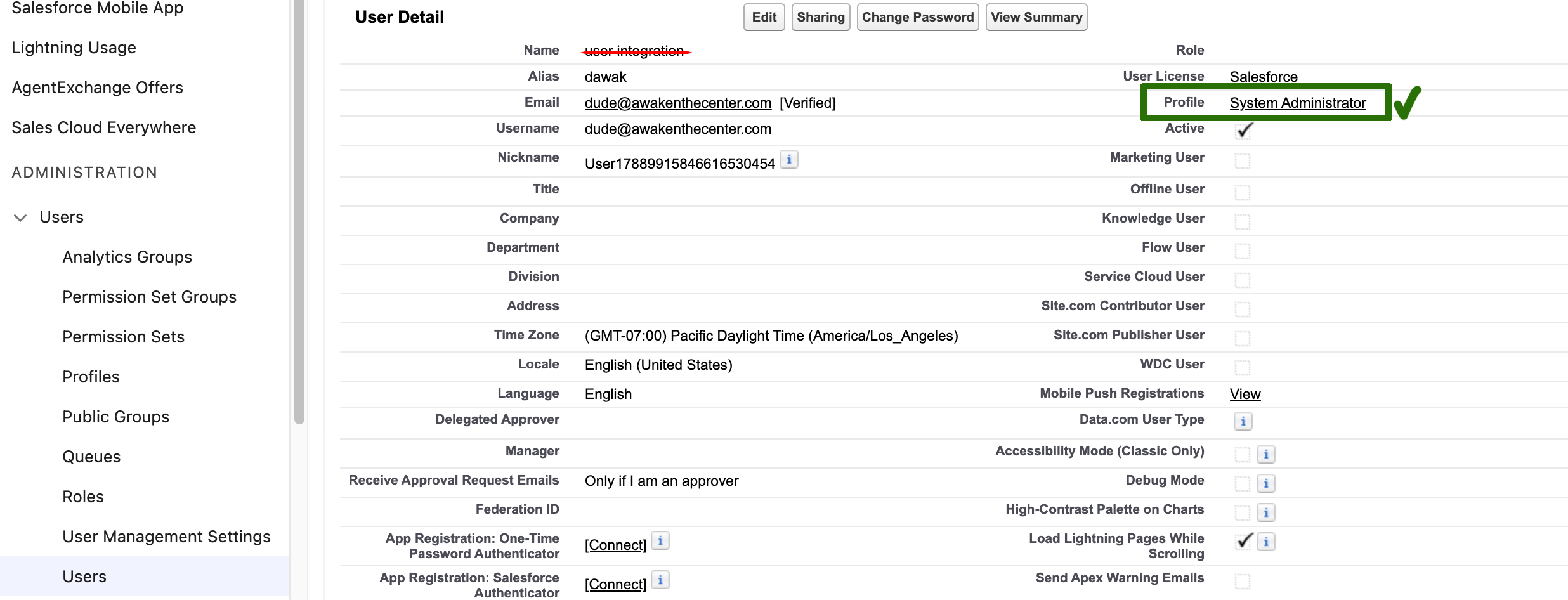Viewport: 1568px width, 600px height.
Task: Toggle the Active checkbox
Action: [x=1243, y=131]
